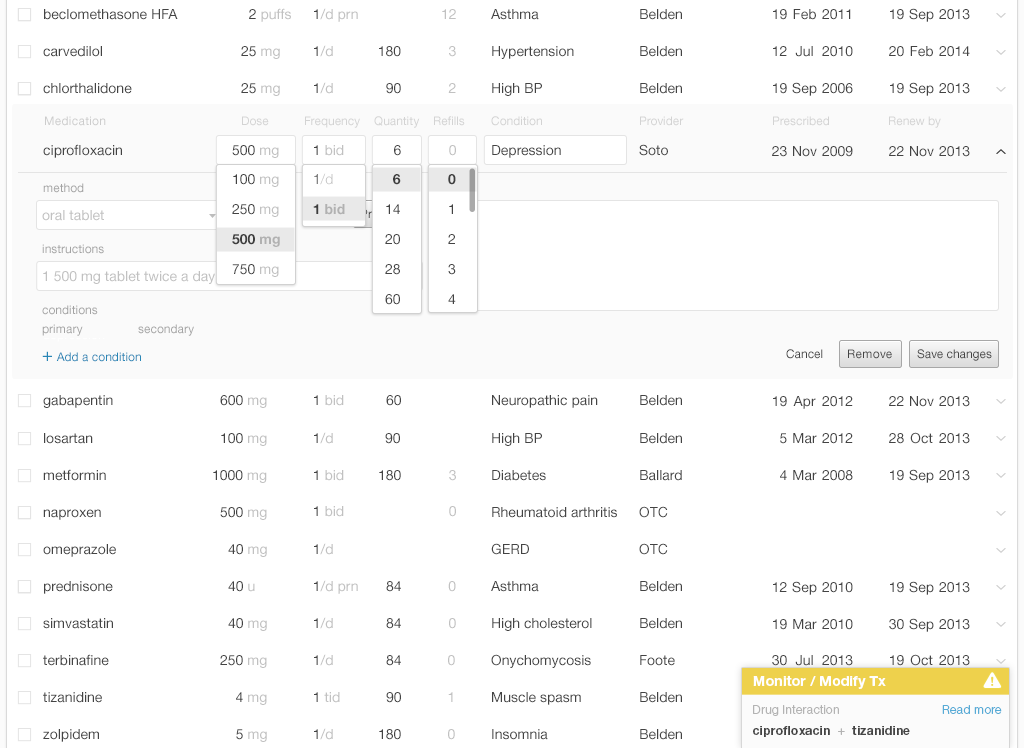
Task: Click the Save changes button
Action: (953, 354)
